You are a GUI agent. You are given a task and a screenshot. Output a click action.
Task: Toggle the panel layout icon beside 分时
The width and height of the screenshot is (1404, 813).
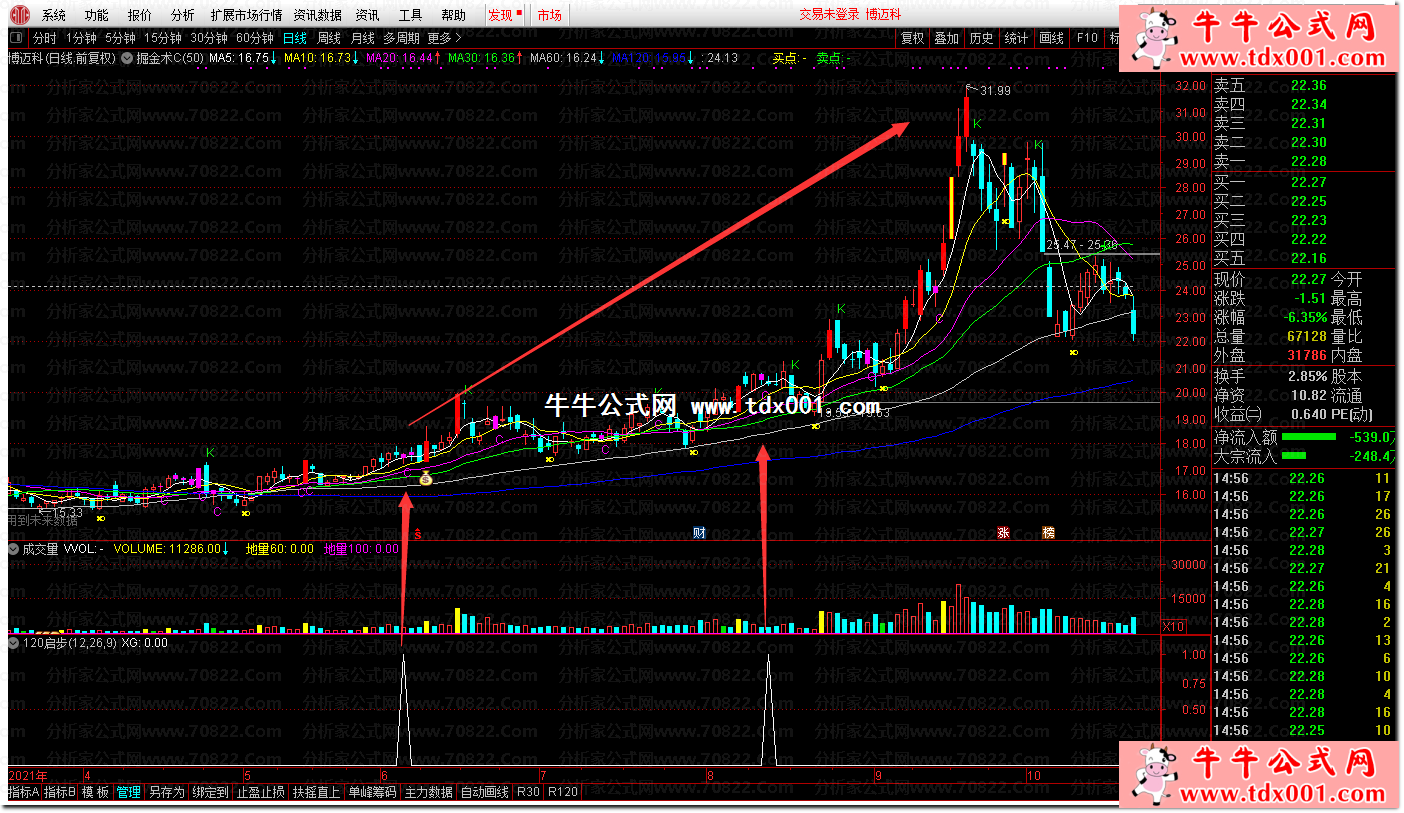[x=16, y=39]
